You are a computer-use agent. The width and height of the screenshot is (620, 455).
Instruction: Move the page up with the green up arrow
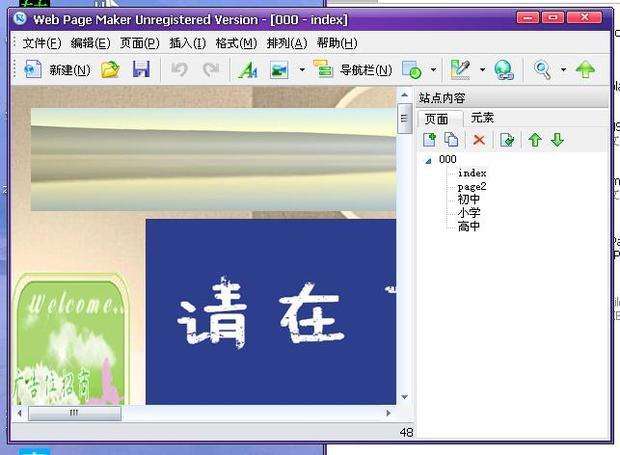pyautogui.click(x=535, y=140)
